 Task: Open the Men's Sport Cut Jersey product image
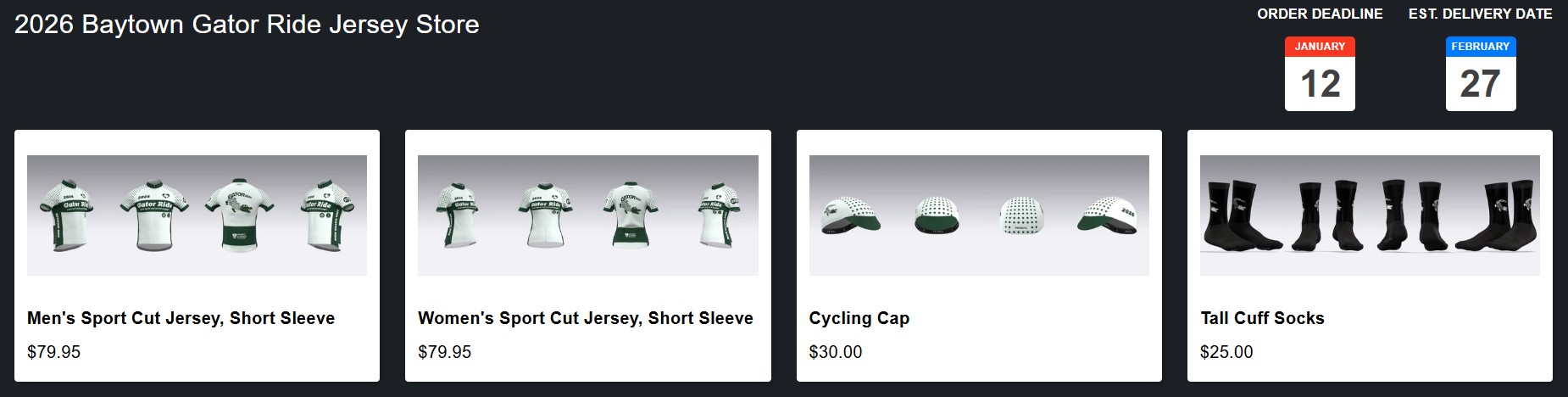[x=197, y=215]
